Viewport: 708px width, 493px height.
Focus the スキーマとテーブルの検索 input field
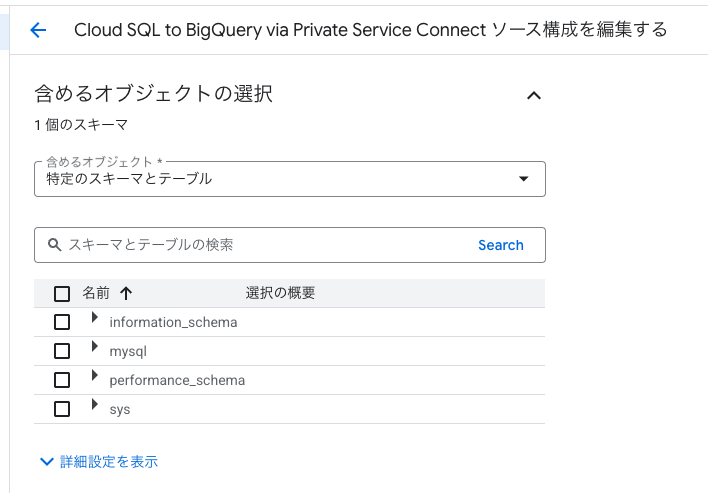[266, 245]
